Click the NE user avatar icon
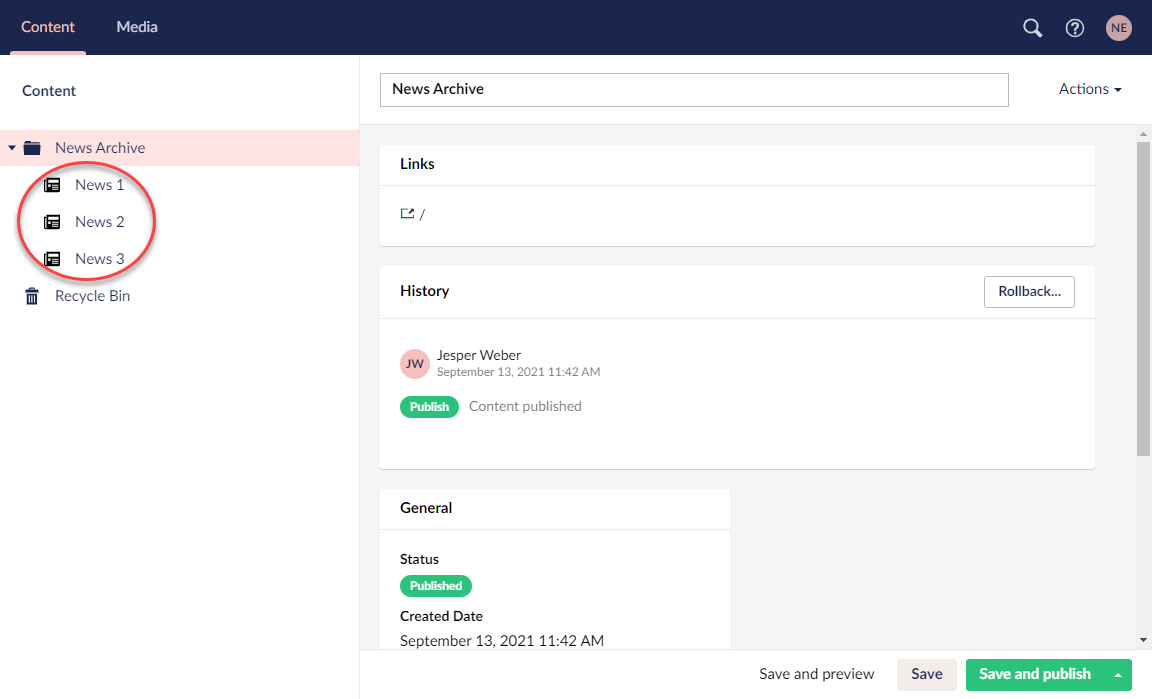Viewport: 1152px width, 699px height. [x=1118, y=28]
